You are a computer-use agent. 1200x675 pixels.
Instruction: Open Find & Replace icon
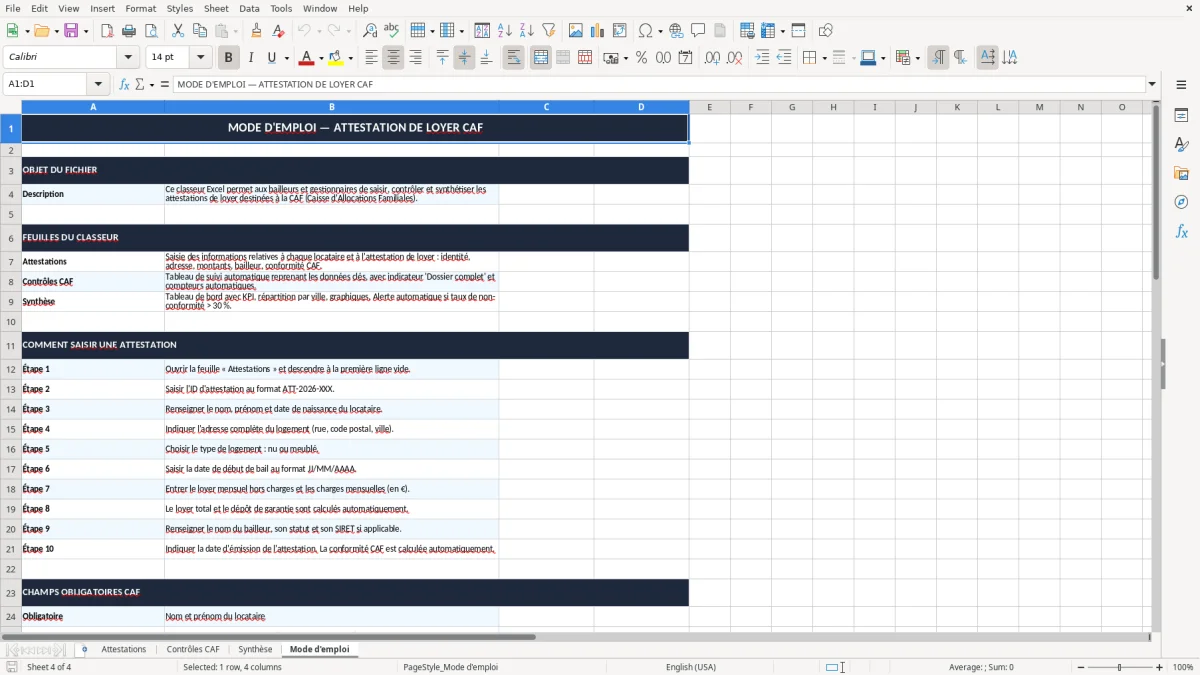pyautogui.click(x=369, y=31)
